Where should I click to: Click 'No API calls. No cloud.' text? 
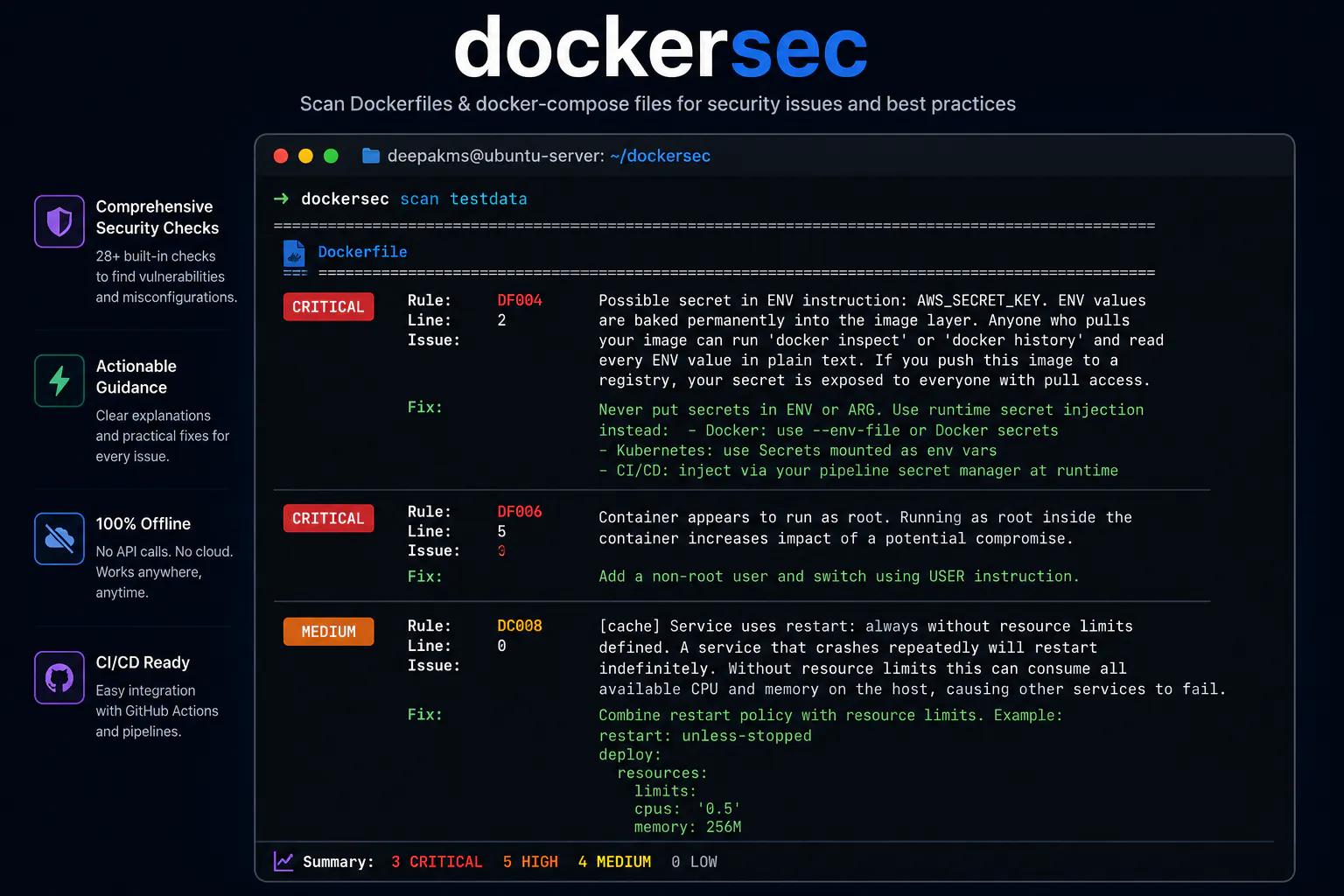coord(164,551)
